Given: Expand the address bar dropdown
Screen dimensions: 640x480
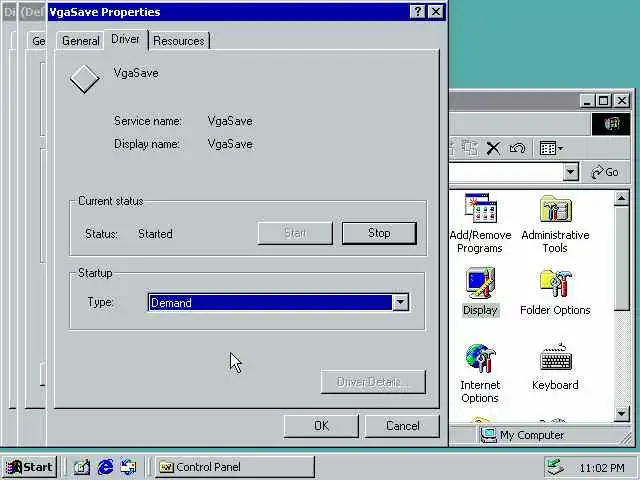Looking at the screenshot, I should [571, 172].
